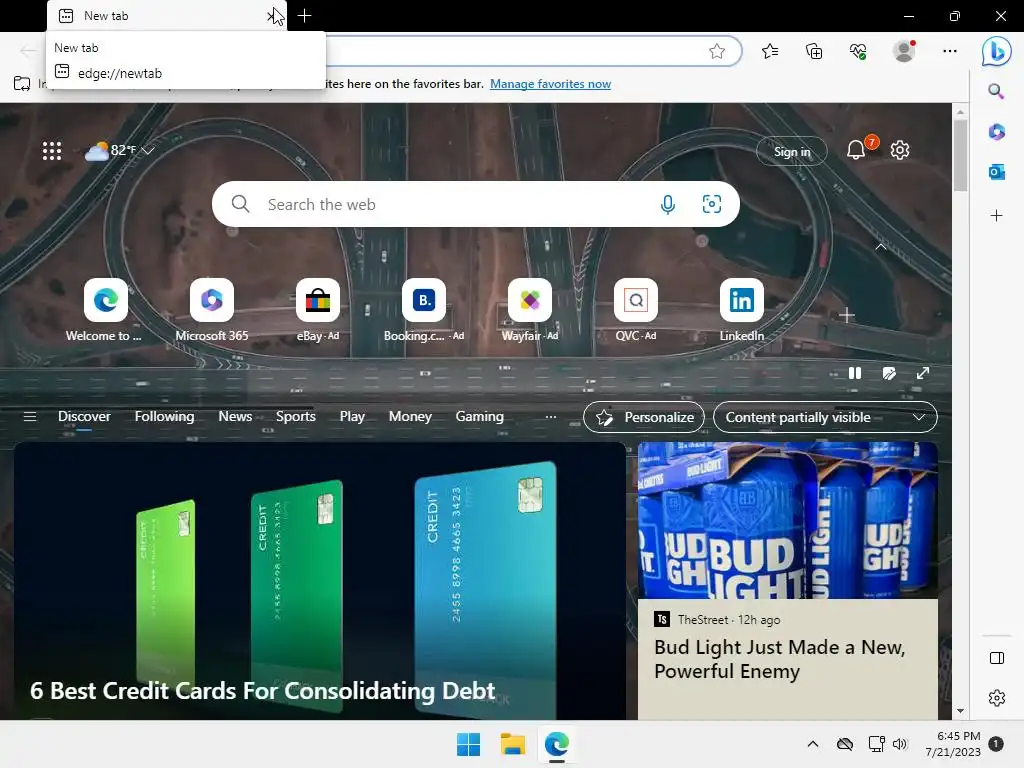Show hidden system tray icons
Viewport: 1024px width, 768px height.
[812, 744]
